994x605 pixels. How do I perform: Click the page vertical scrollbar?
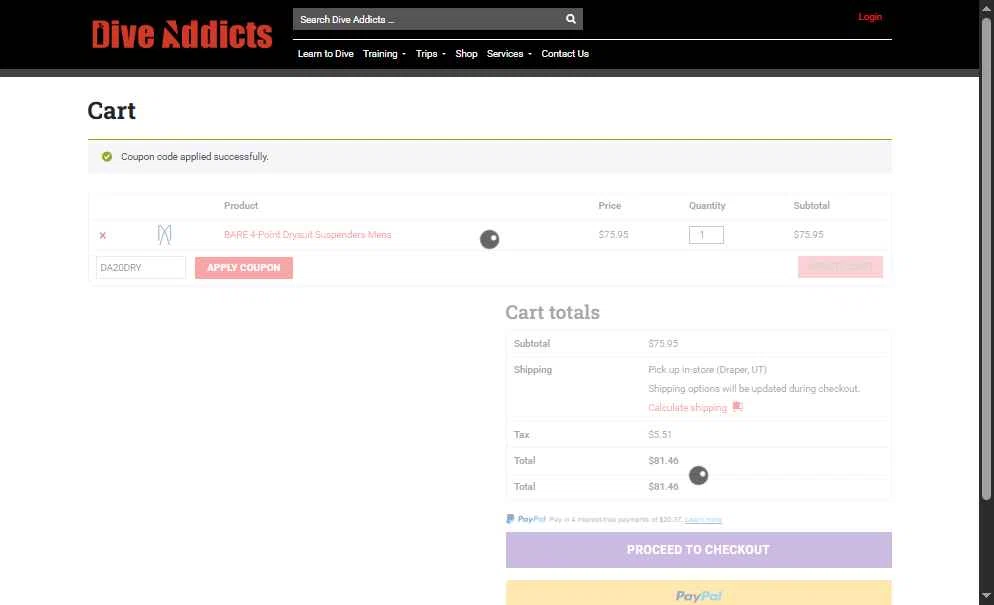pyautogui.click(x=986, y=259)
